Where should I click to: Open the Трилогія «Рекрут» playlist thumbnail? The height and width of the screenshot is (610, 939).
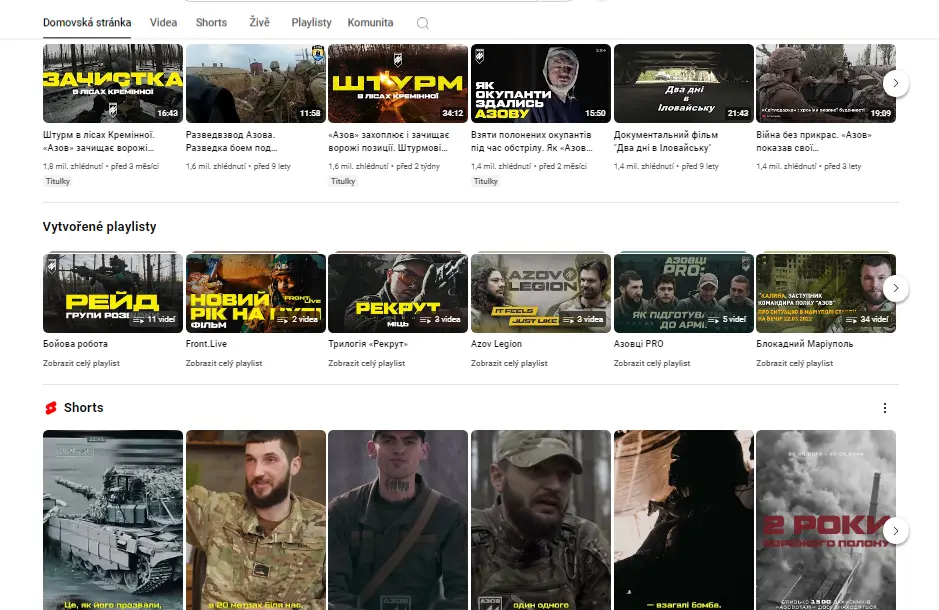[x=398, y=293]
